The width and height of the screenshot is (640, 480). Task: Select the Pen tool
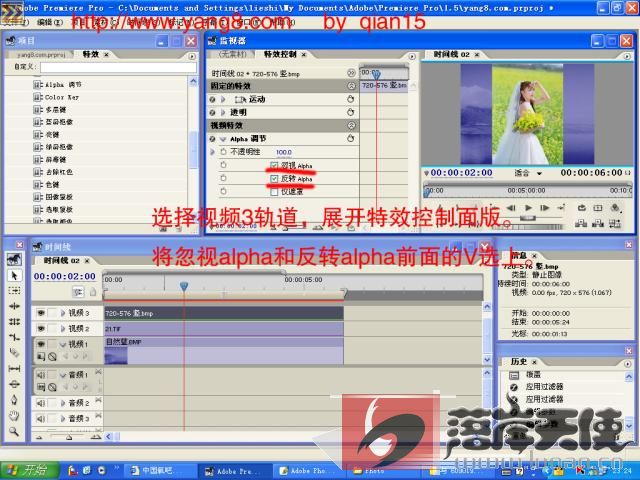pyautogui.click(x=14, y=400)
